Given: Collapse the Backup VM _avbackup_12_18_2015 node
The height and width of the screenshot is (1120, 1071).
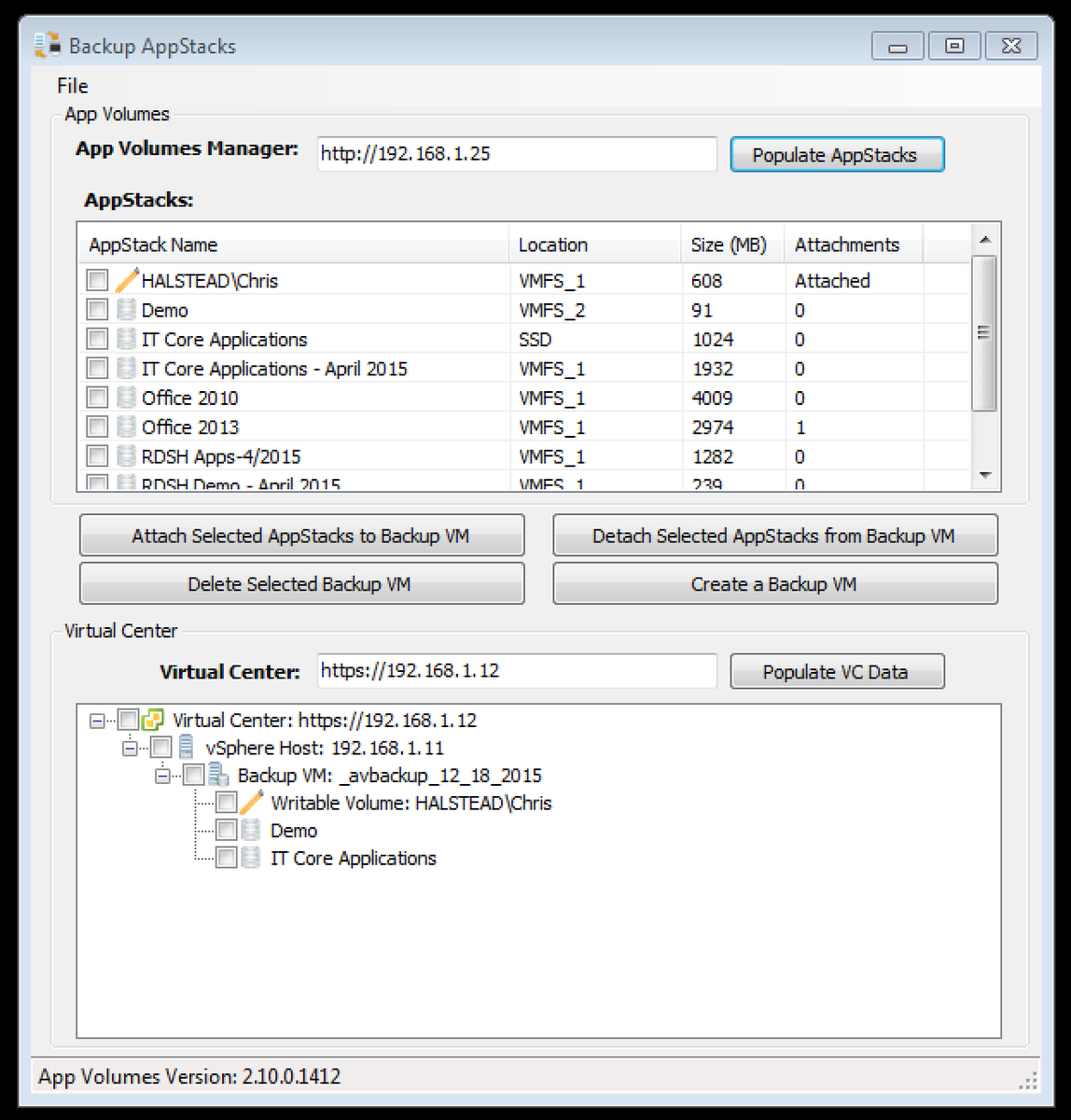Looking at the screenshot, I should (160, 775).
